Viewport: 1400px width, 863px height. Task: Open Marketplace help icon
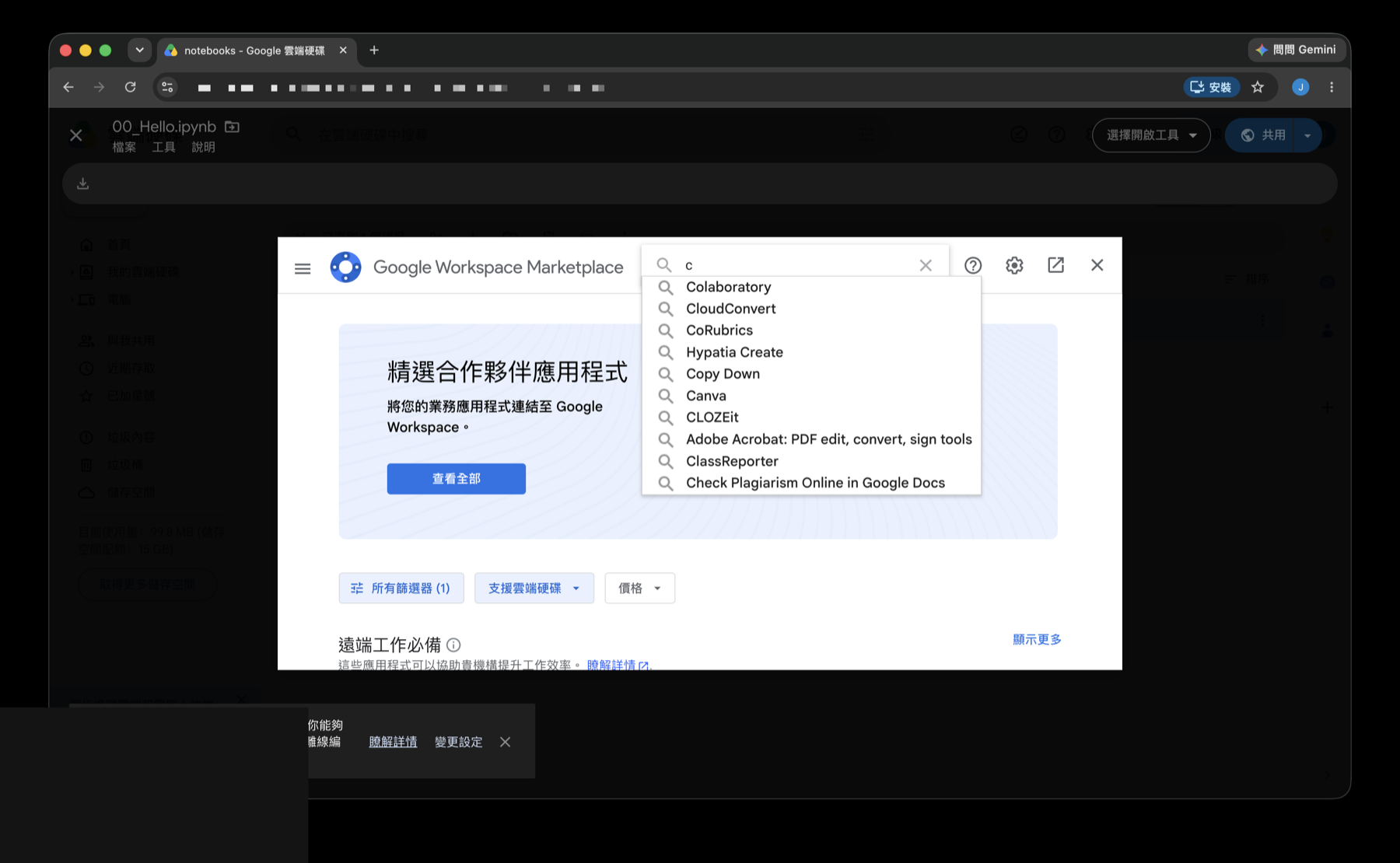973,265
